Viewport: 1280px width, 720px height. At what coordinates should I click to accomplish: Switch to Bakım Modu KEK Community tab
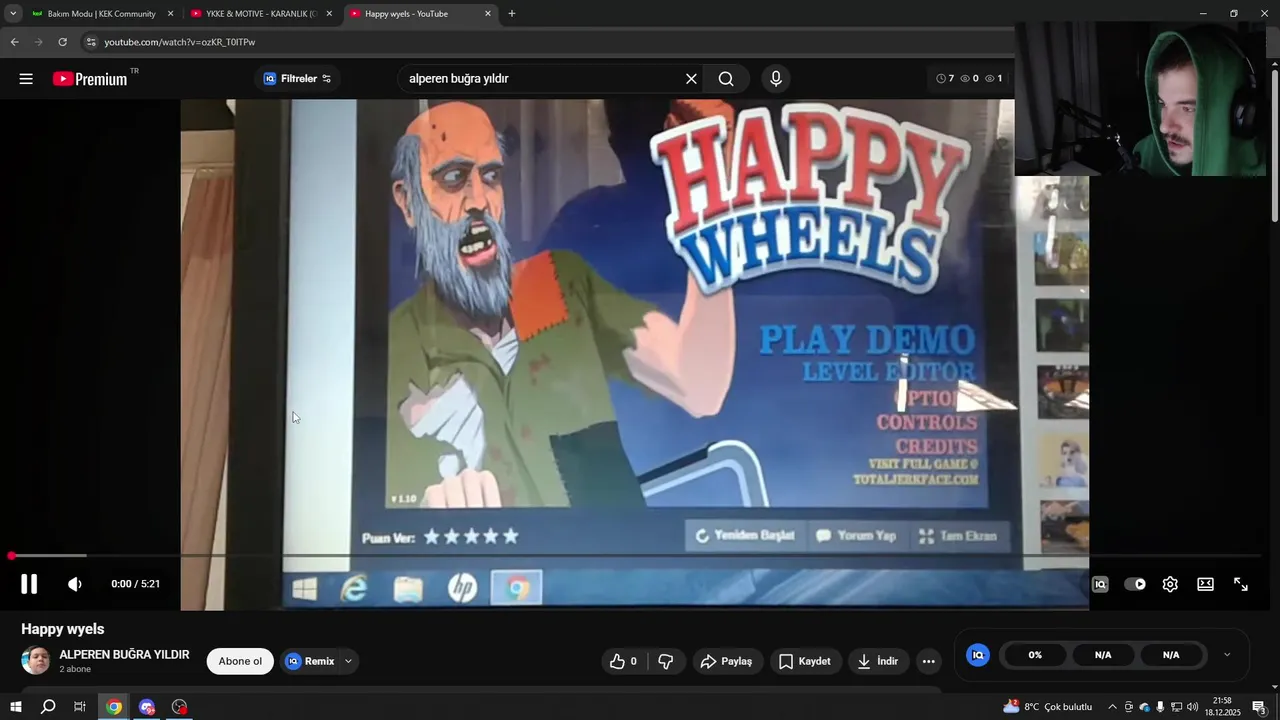point(100,14)
